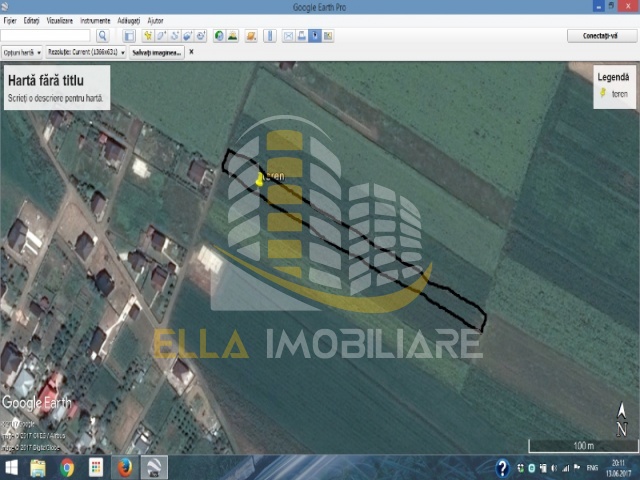
Task: Show historical imagery clock icon
Action: point(219,36)
